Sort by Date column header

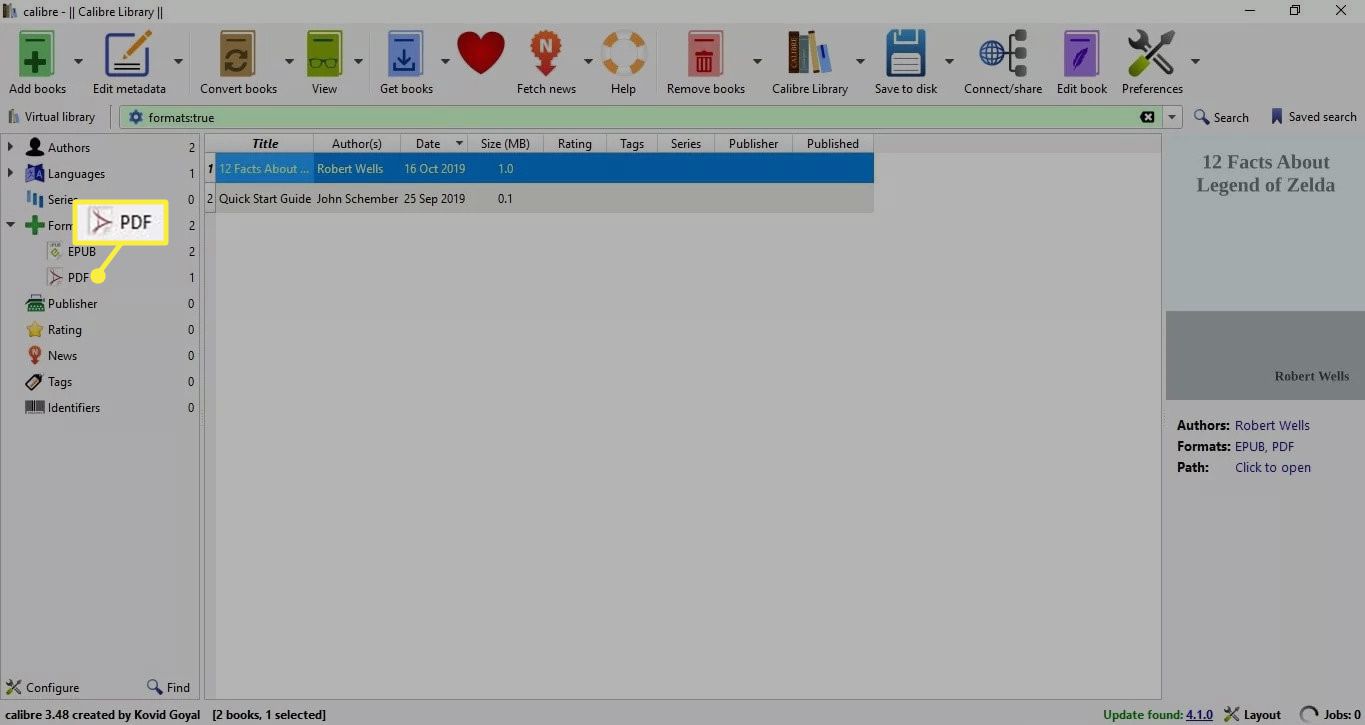(434, 143)
